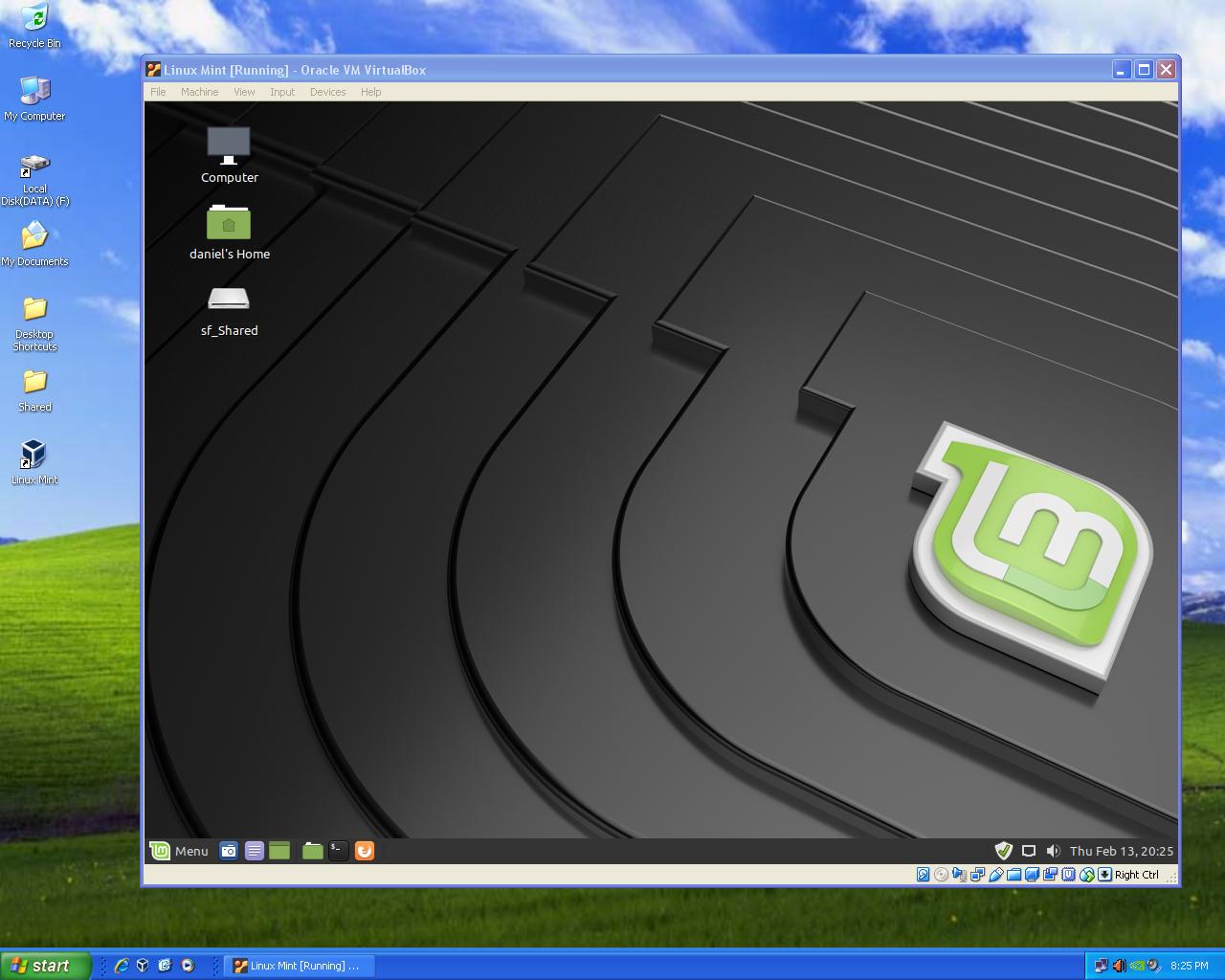This screenshot has width=1225, height=980.
Task: Launch Firefox browser from Mint panel
Action: 365,851
